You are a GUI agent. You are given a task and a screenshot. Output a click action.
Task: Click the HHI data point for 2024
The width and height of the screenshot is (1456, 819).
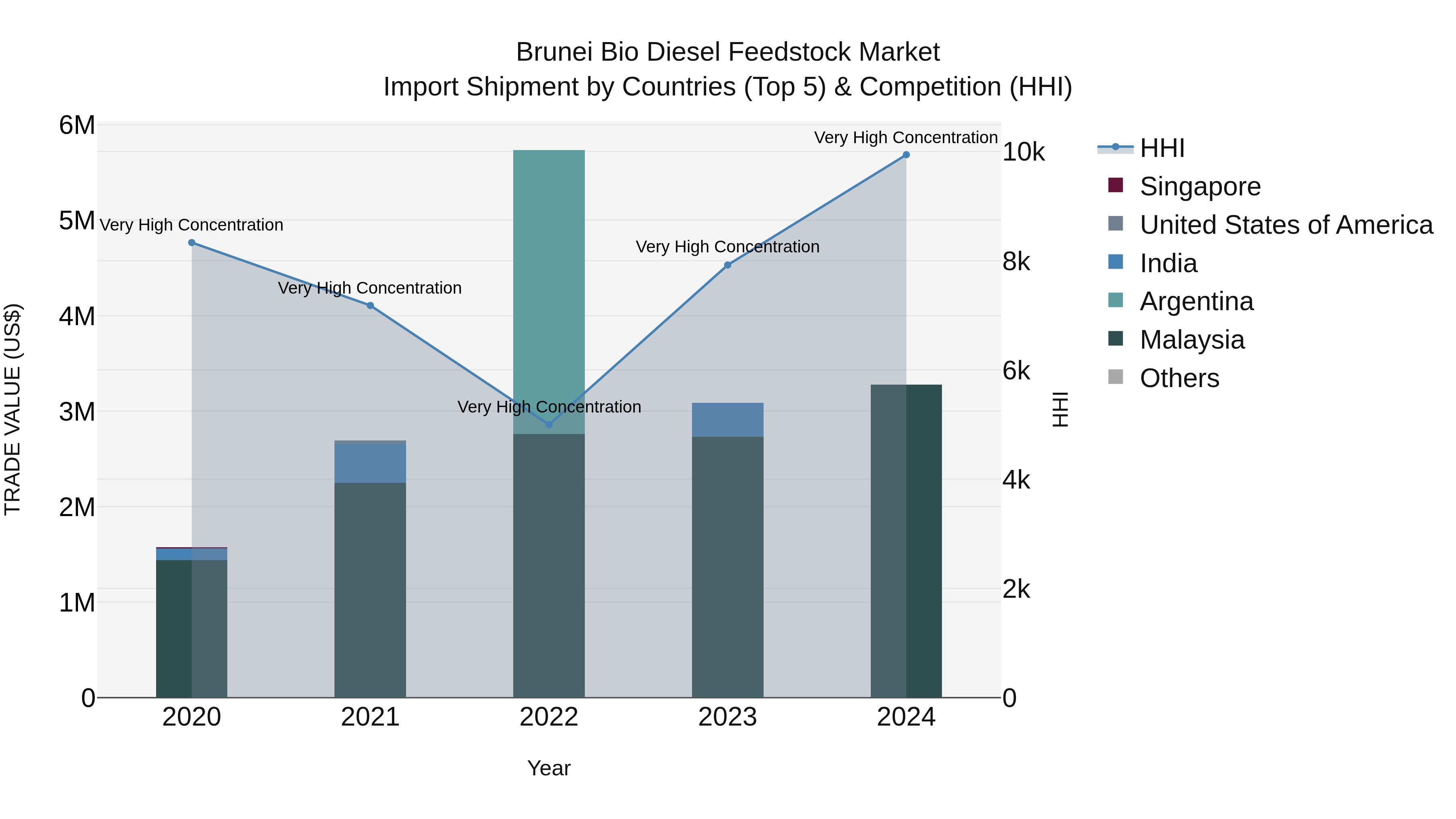coord(906,154)
